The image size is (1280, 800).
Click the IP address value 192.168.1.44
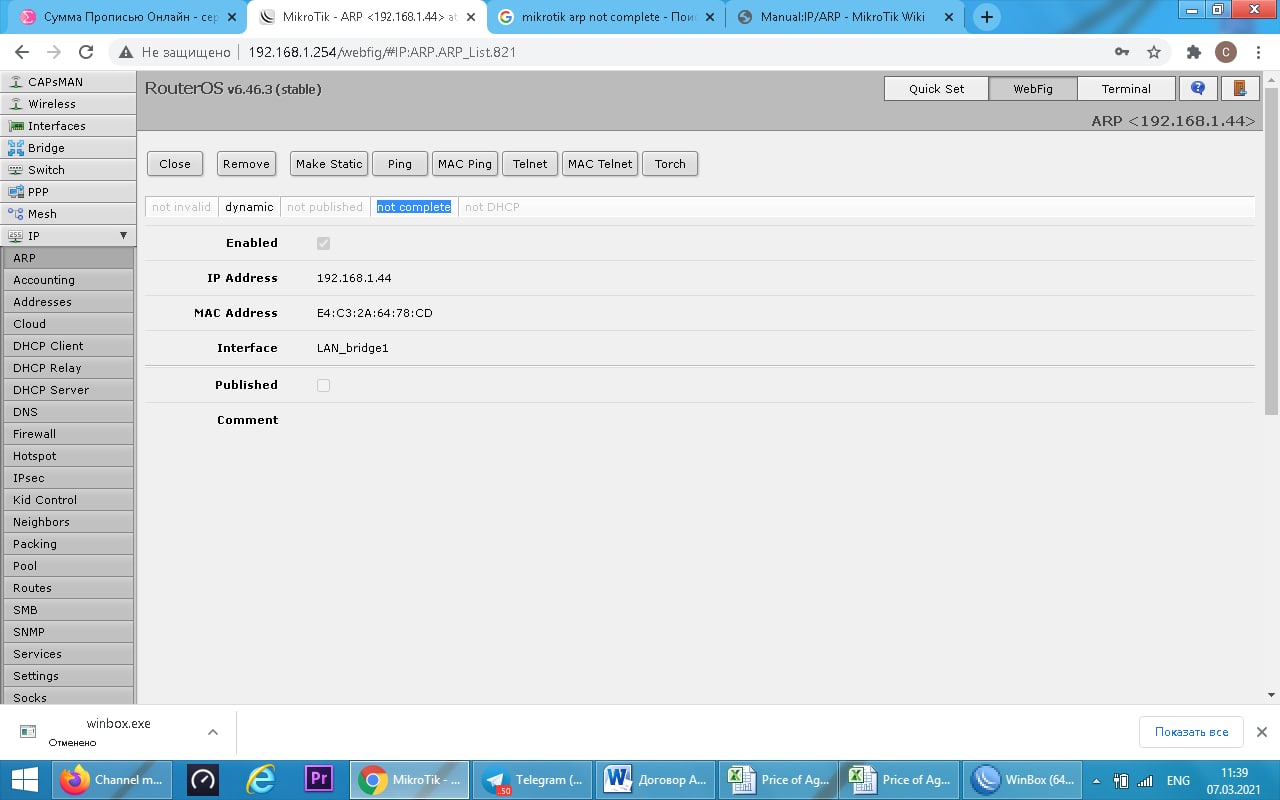pos(354,278)
